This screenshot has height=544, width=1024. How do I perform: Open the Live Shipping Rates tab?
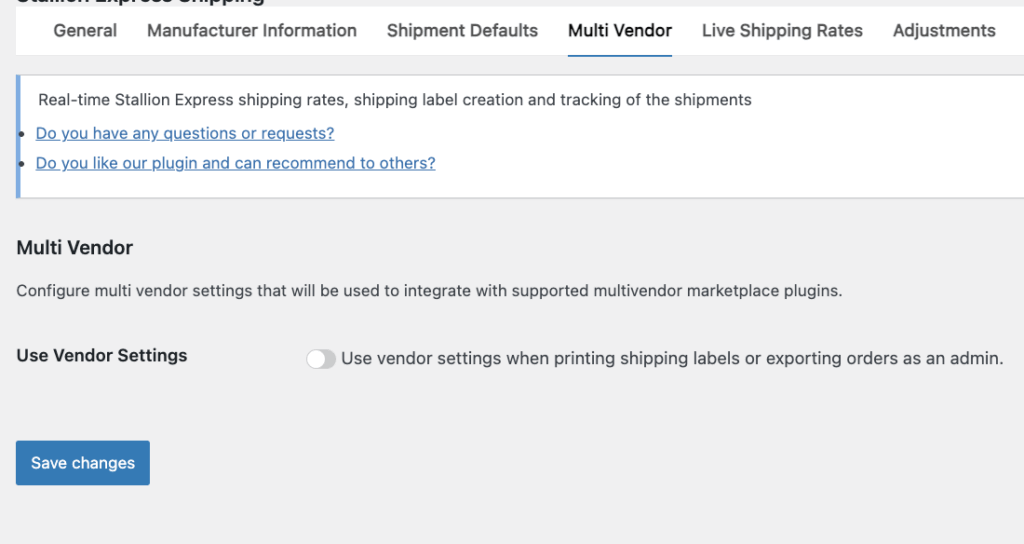point(782,31)
